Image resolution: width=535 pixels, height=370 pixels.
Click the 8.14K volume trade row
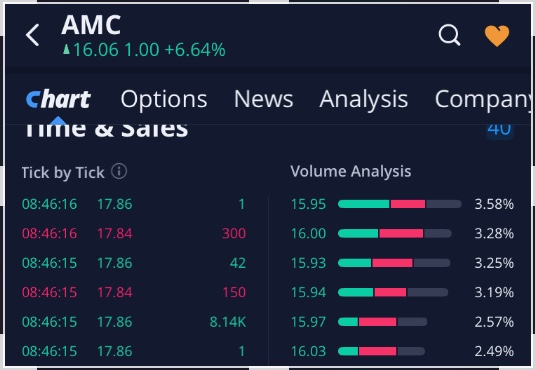pyautogui.click(x=134, y=322)
